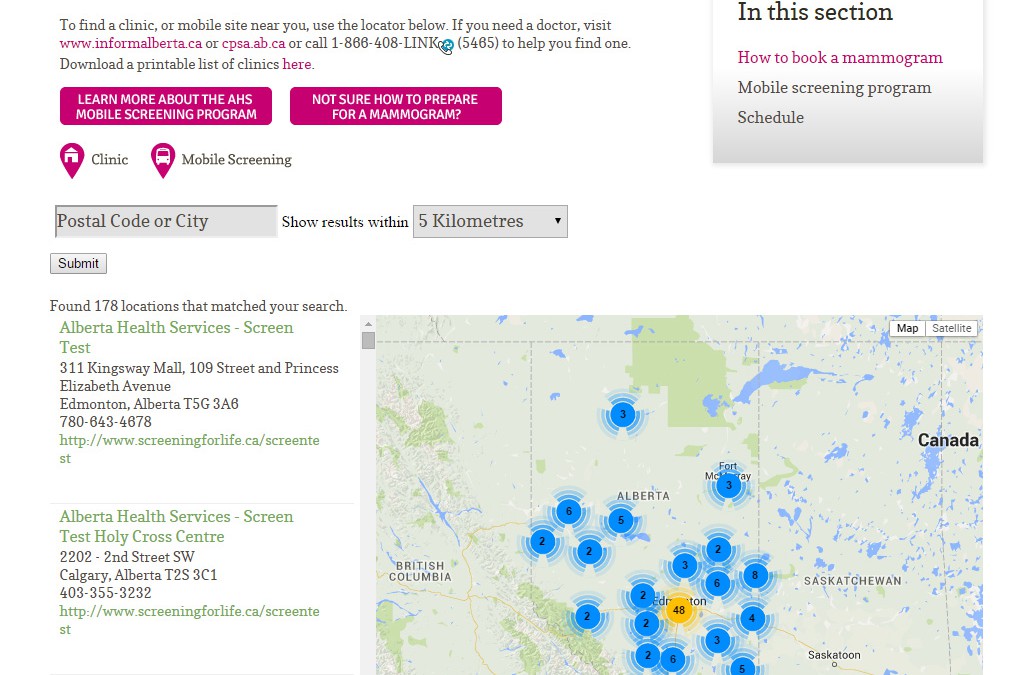
Task: Go to Mobile screening program section
Action: point(834,88)
